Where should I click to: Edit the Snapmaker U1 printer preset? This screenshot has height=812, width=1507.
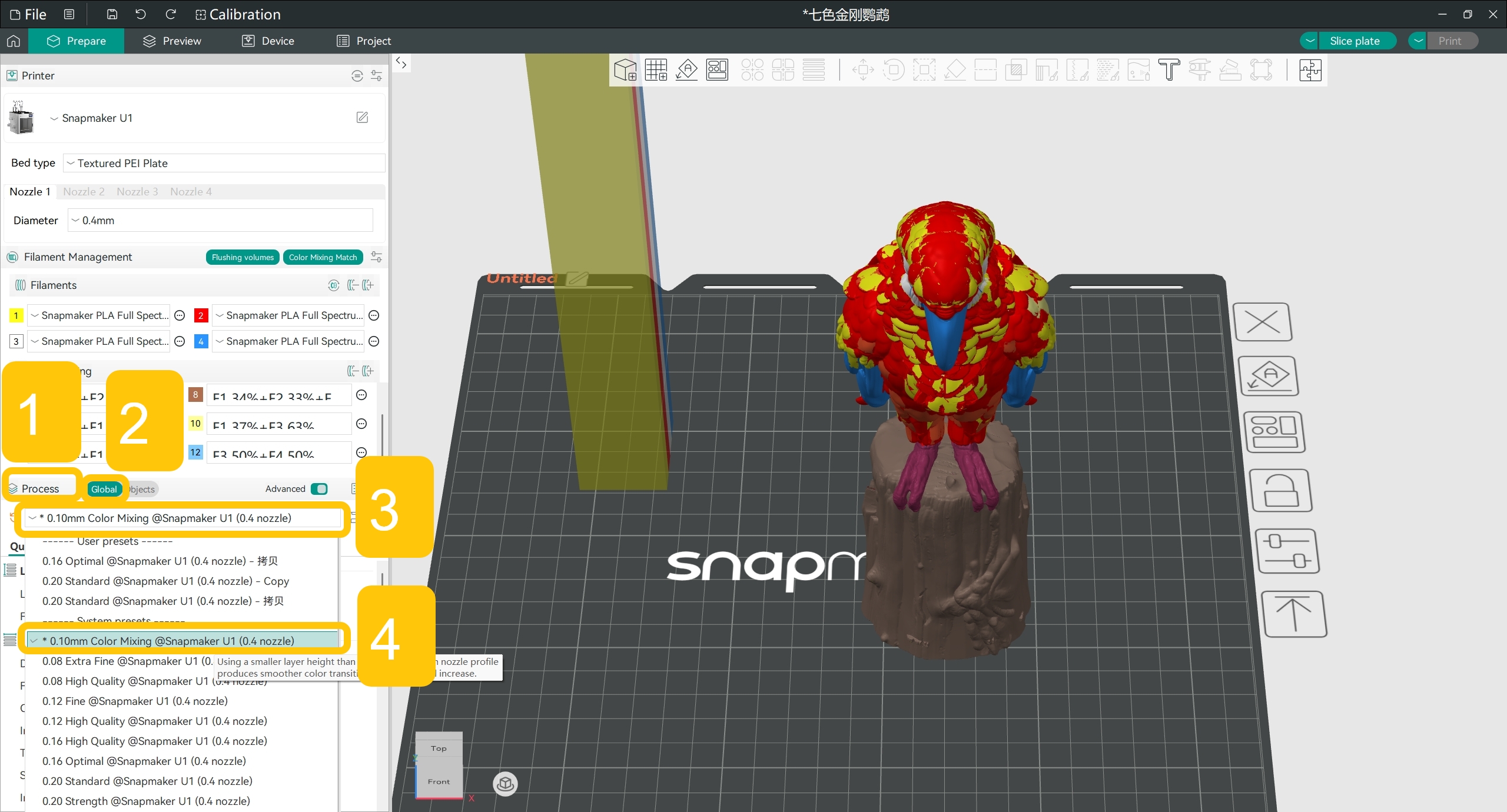click(363, 118)
